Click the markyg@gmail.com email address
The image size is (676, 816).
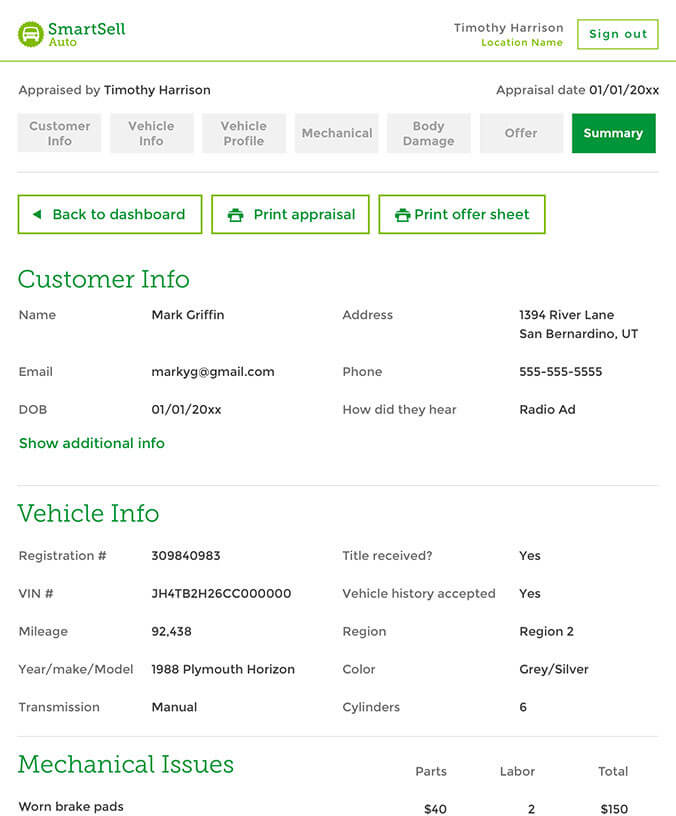(x=213, y=372)
